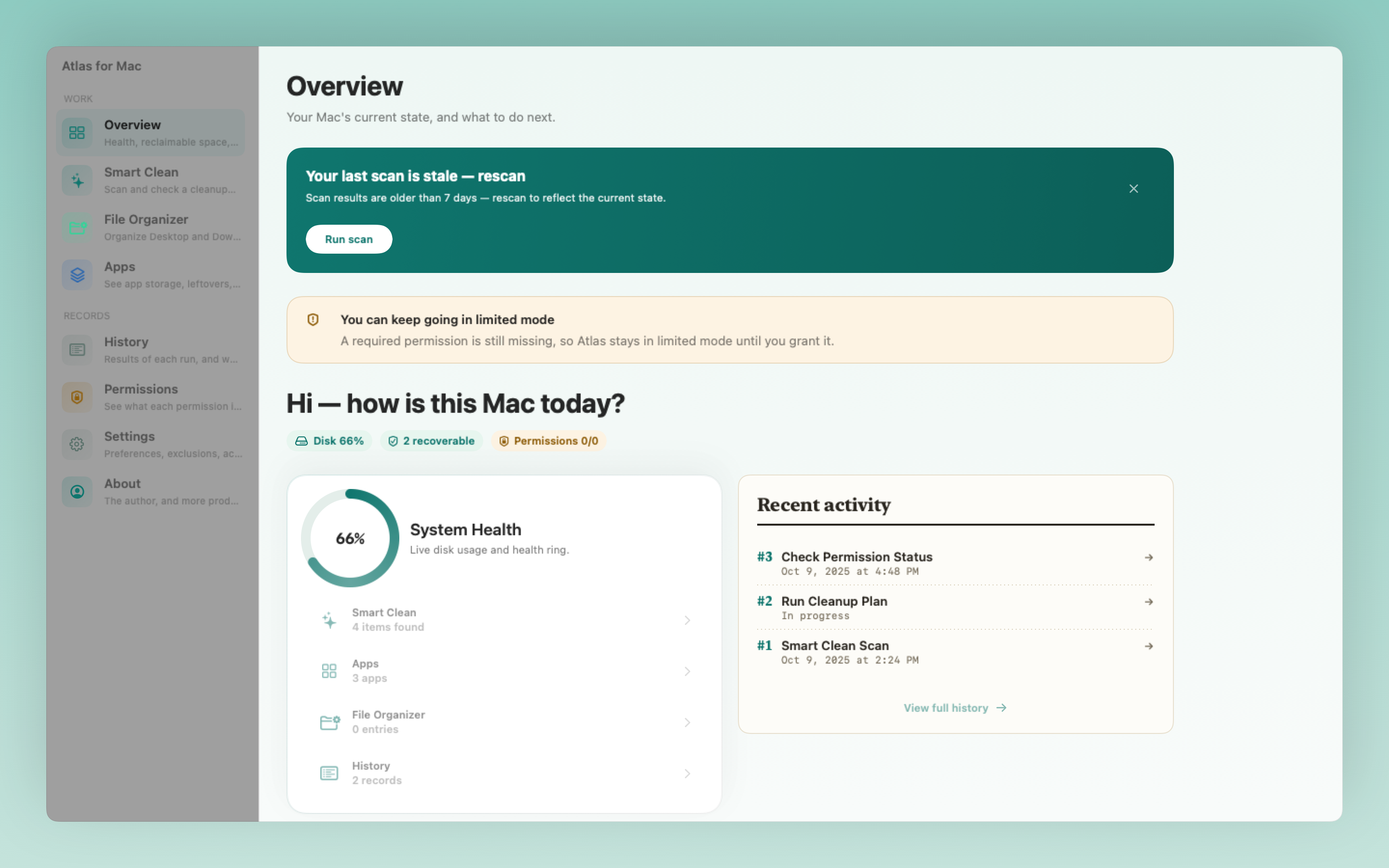Click the disk icon in Disk 66% chip

pos(301,441)
